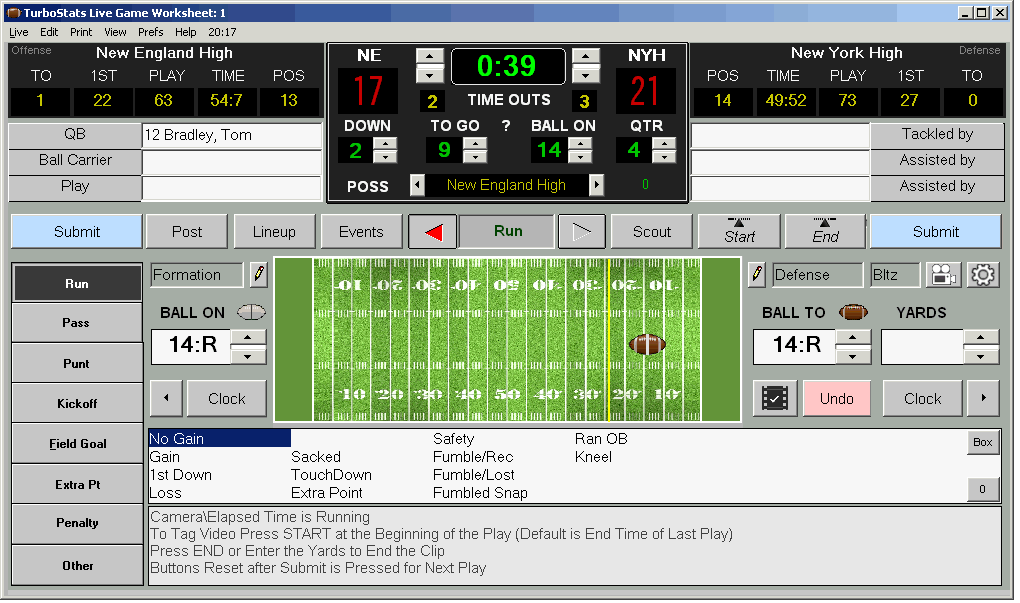Click the Scout button
The width and height of the screenshot is (1020, 603).
point(652,232)
